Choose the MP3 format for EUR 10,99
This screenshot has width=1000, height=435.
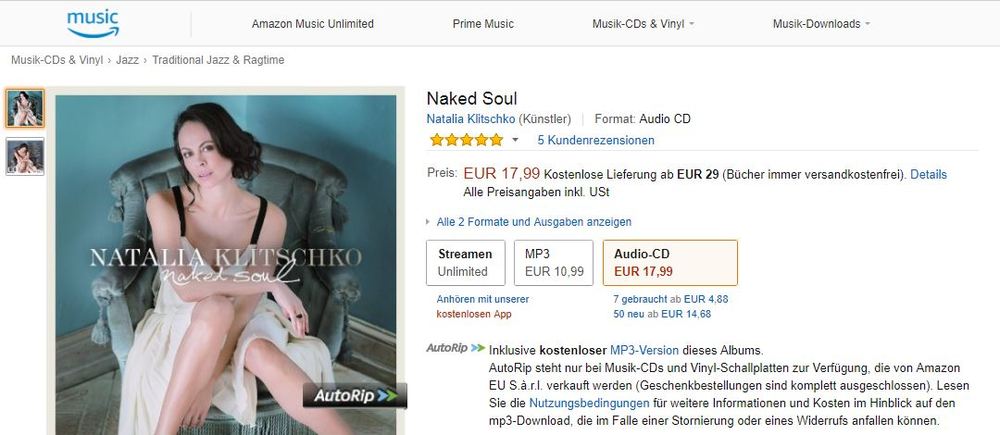coord(554,262)
